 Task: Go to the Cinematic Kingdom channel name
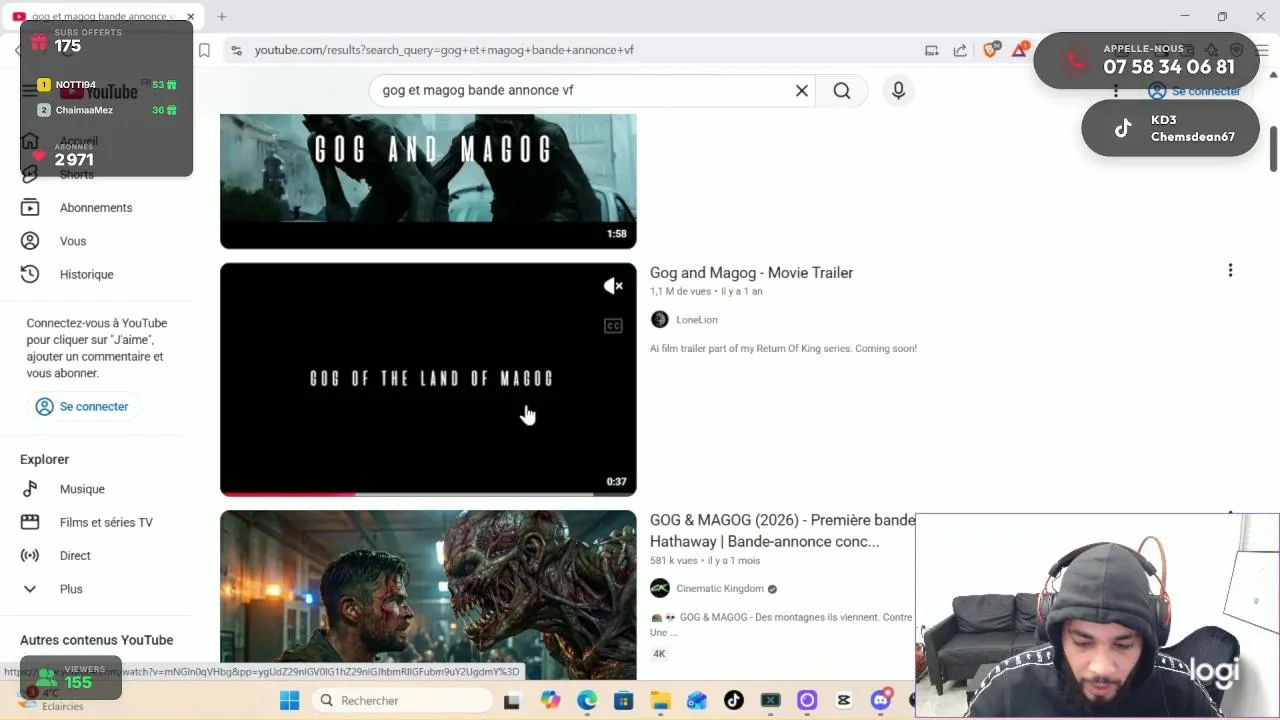click(719, 589)
